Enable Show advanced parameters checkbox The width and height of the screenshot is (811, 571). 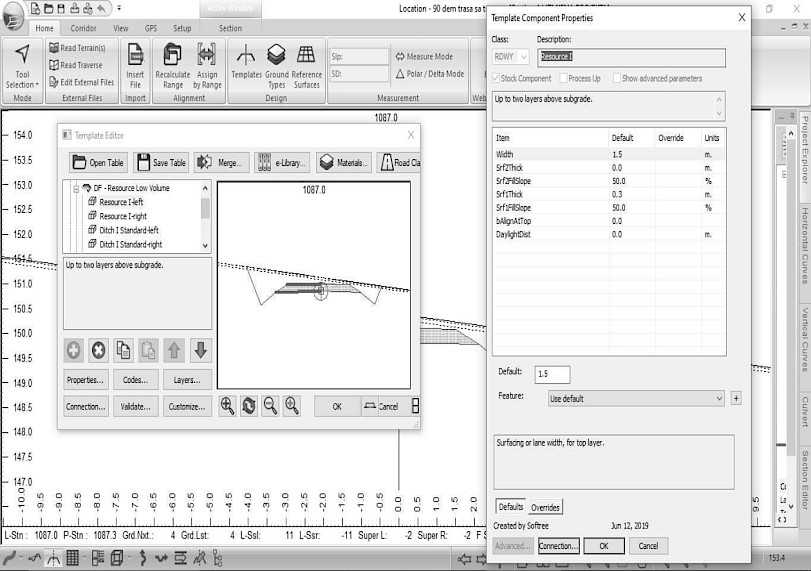(617, 78)
